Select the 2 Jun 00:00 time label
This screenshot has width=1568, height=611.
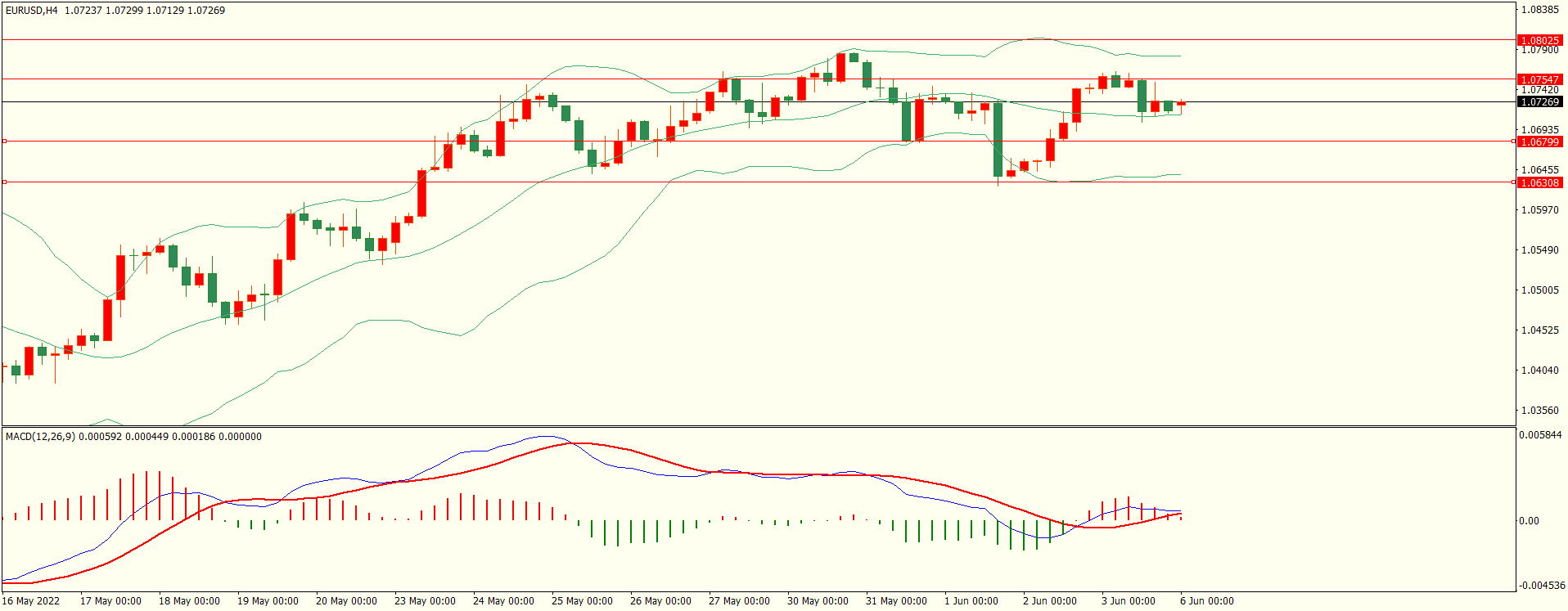[1050, 601]
